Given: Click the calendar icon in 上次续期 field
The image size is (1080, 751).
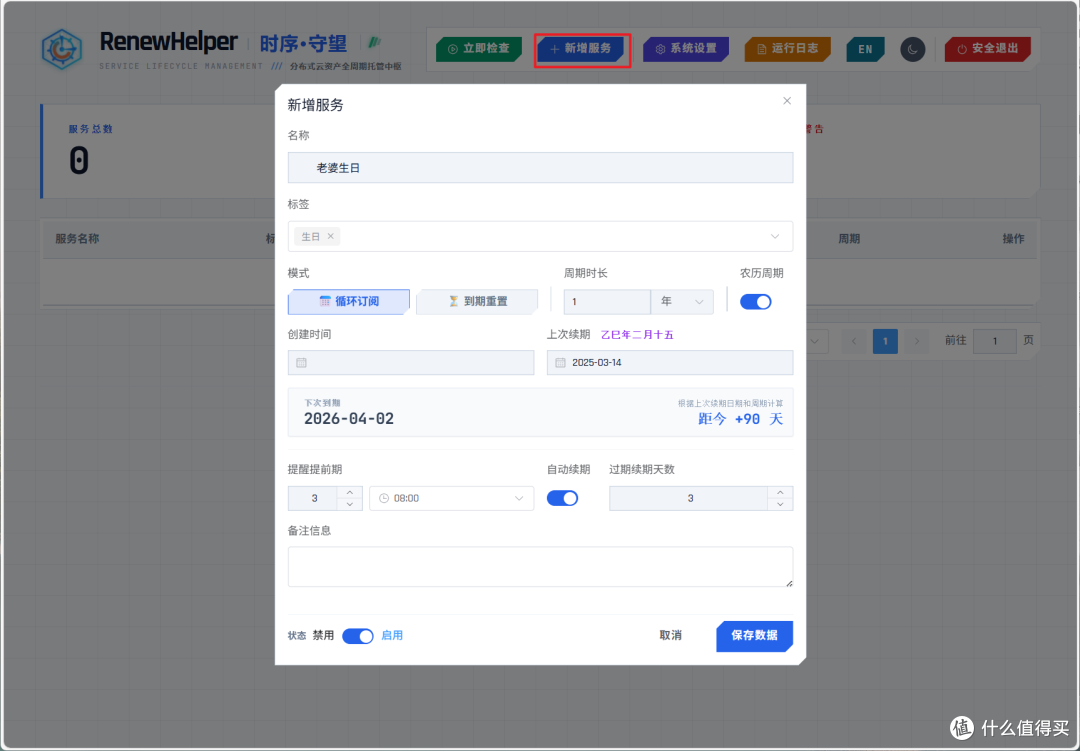Looking at the screenshot, I should click(x=560, y=362).
